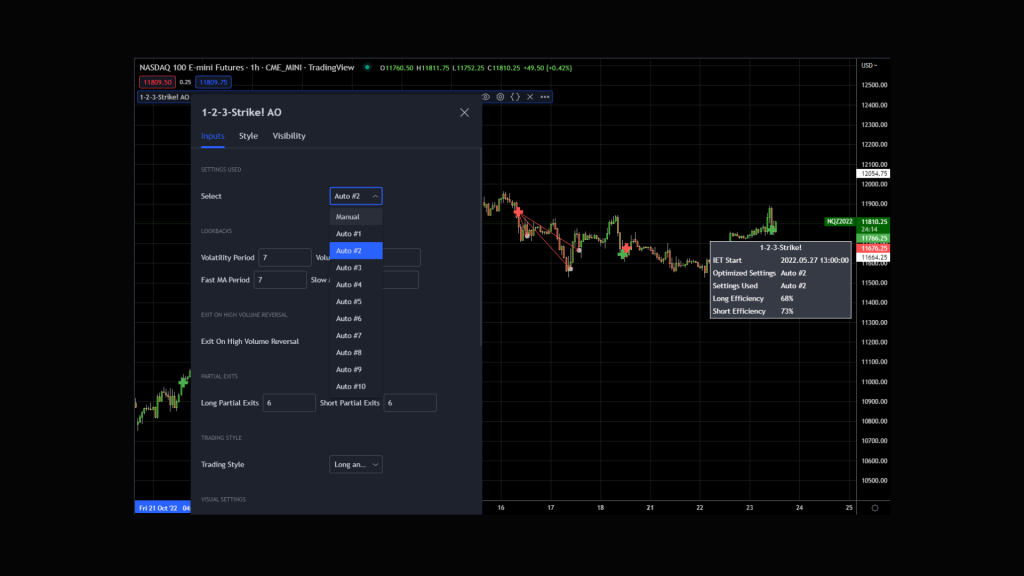Choose Auto #5 from the dropdown list
1024x576 pixels.
tap(356, 302)
